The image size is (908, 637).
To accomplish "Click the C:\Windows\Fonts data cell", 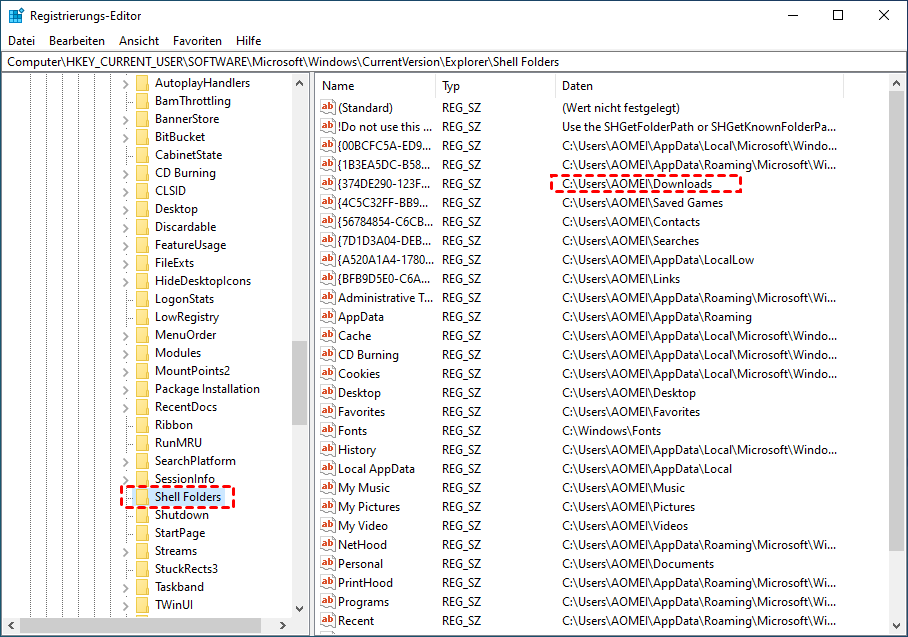I will (x=612, y=430).
